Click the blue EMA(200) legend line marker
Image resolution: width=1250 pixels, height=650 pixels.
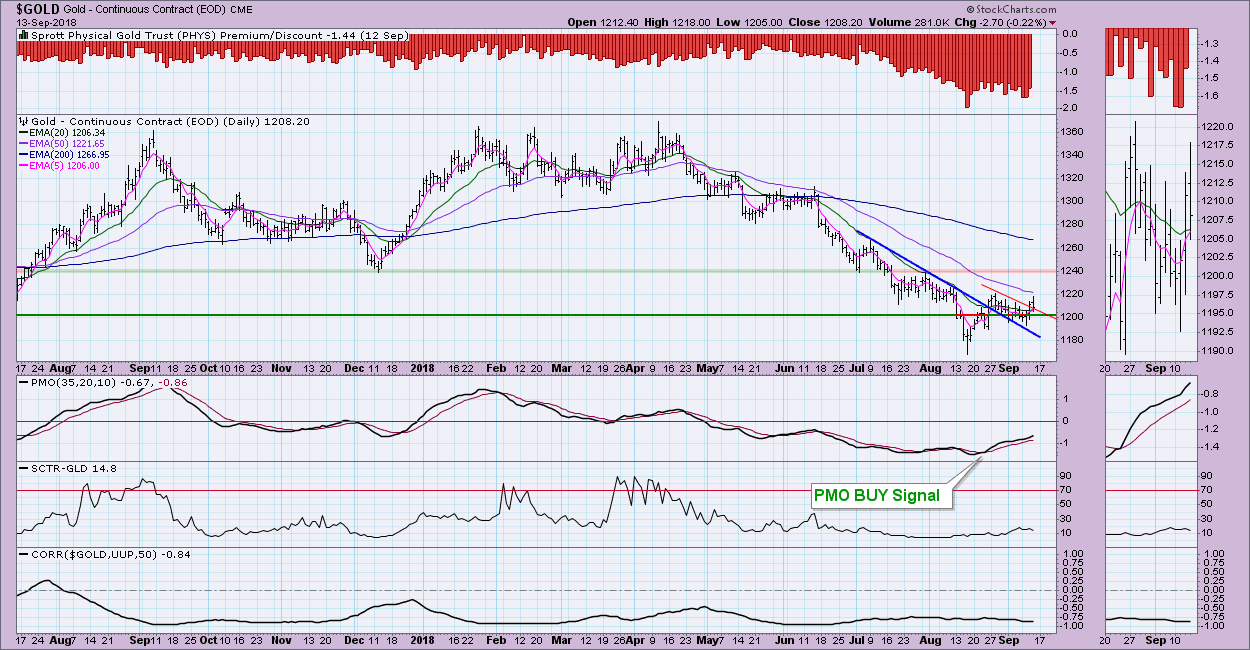(x=22, y=156)
